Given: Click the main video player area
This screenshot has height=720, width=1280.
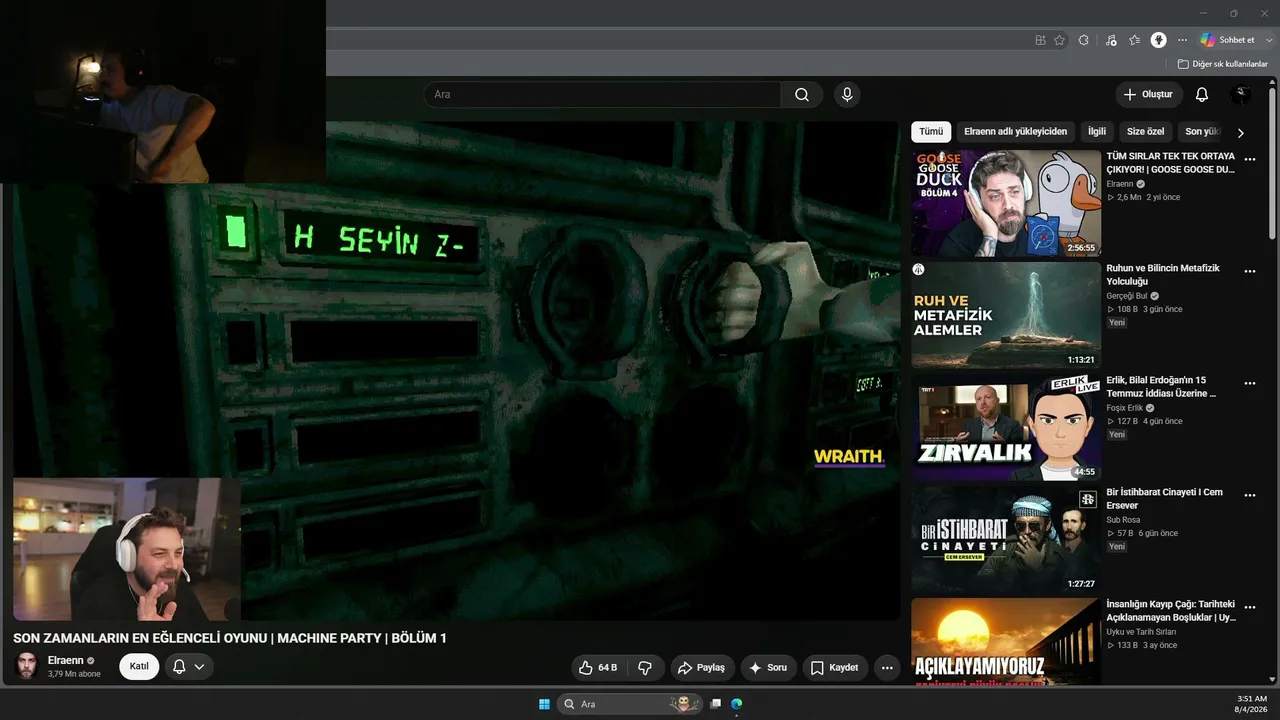Looking at the screenshot, I should (457, 371).
